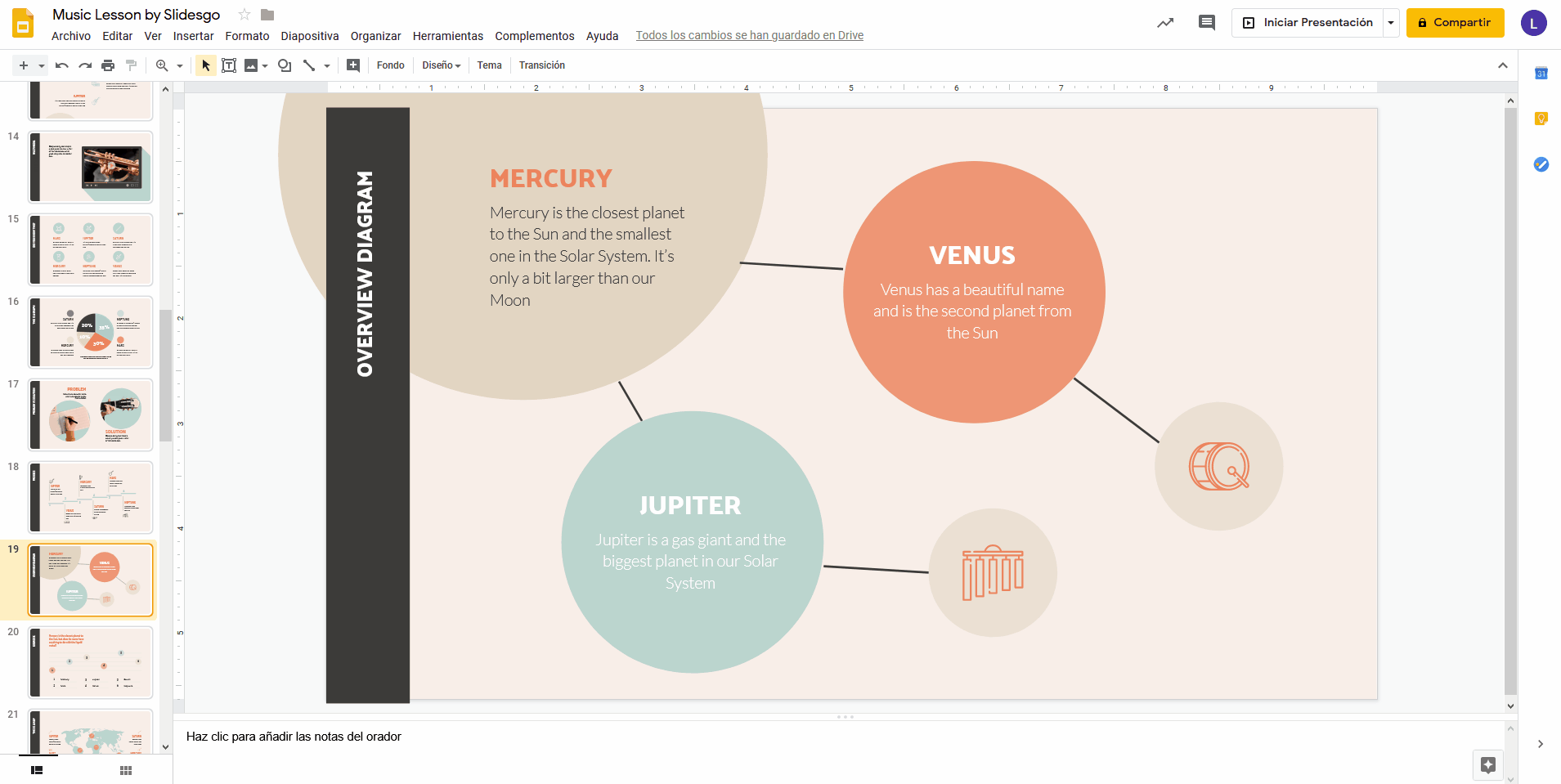Open the comment history panel

(x=1208, y=22)
